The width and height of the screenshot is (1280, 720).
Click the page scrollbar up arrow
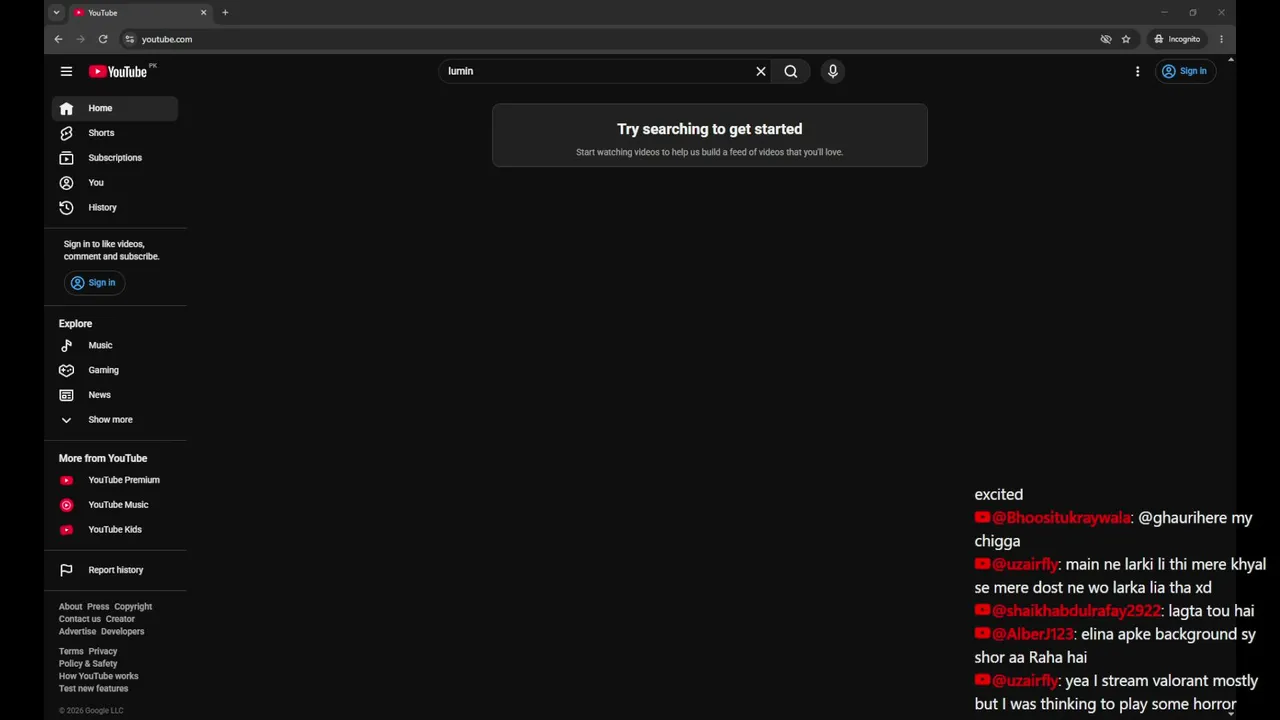pos(1230,60)
